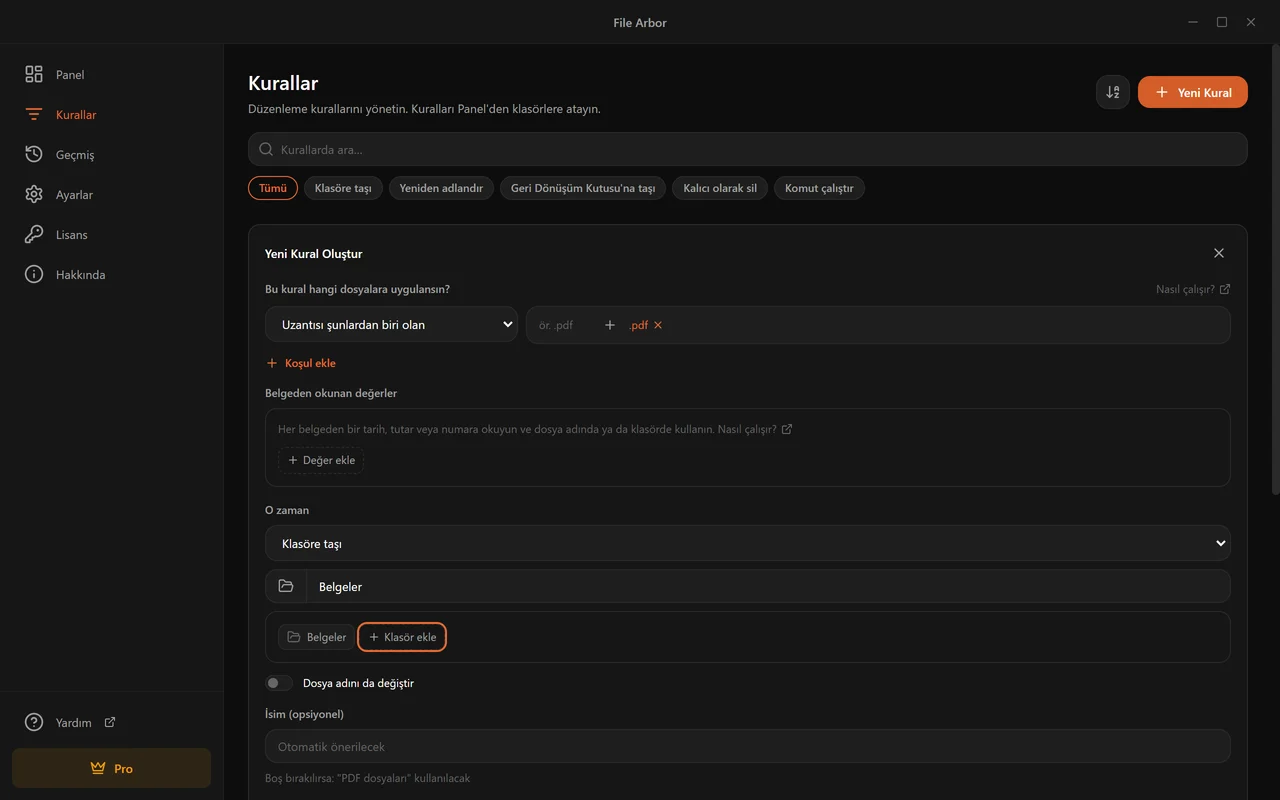Click the Belgeler folder path field
Screen dimensions: 1280x800
point(768,586)
